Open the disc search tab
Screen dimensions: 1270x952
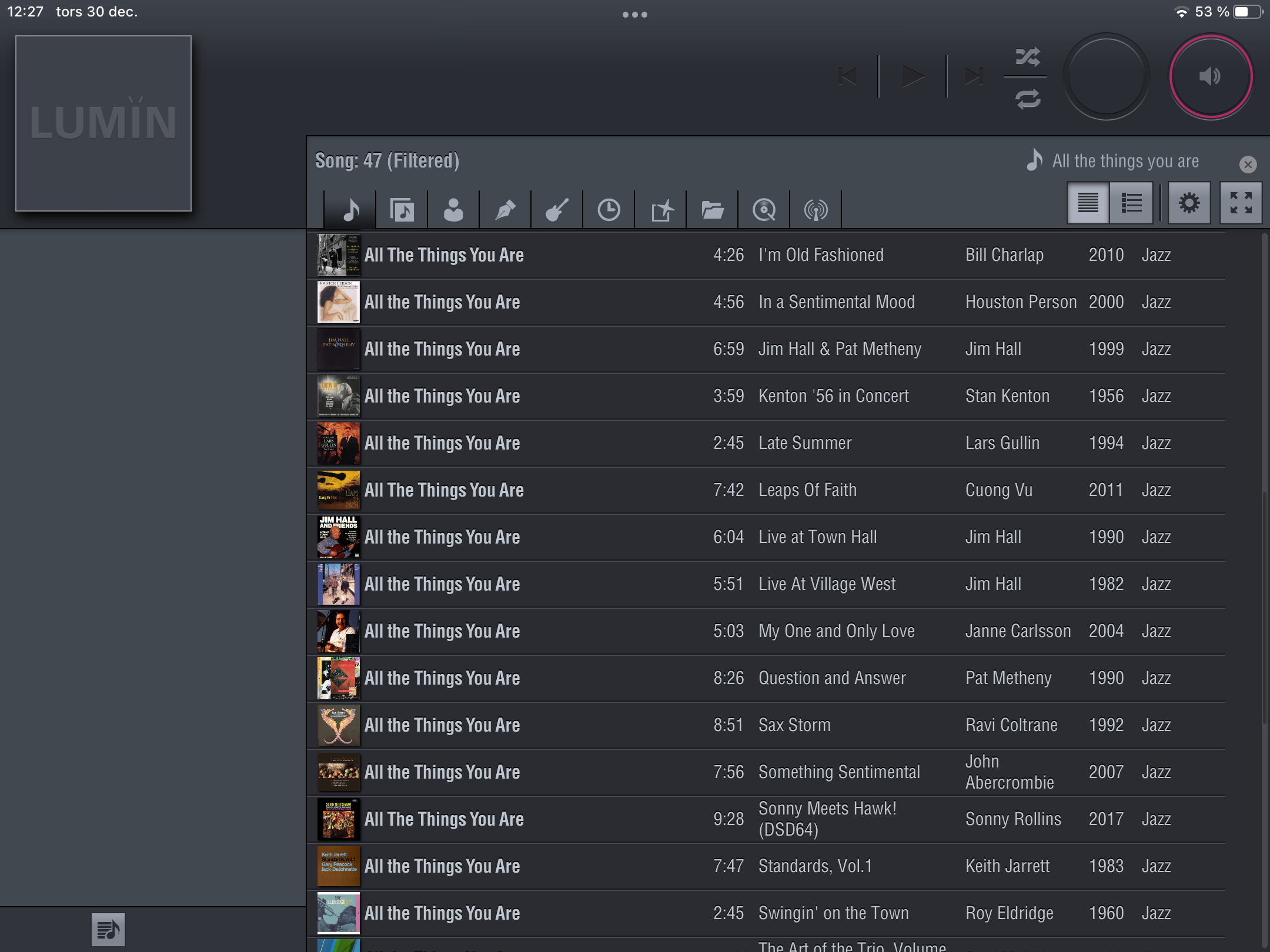click(x=764, y=210)
